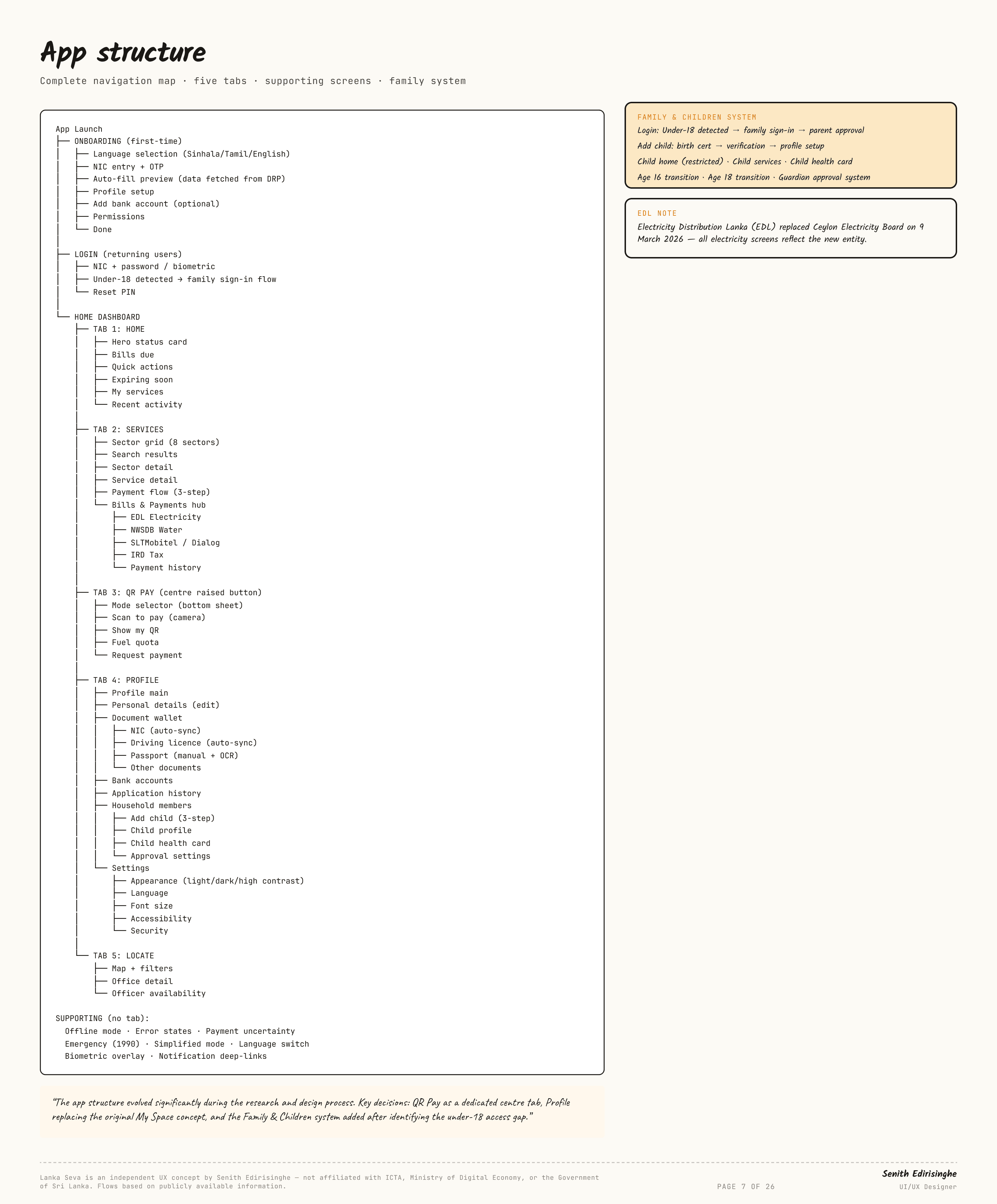
Task: Select the 'Payment history' row
Action: 166,567
